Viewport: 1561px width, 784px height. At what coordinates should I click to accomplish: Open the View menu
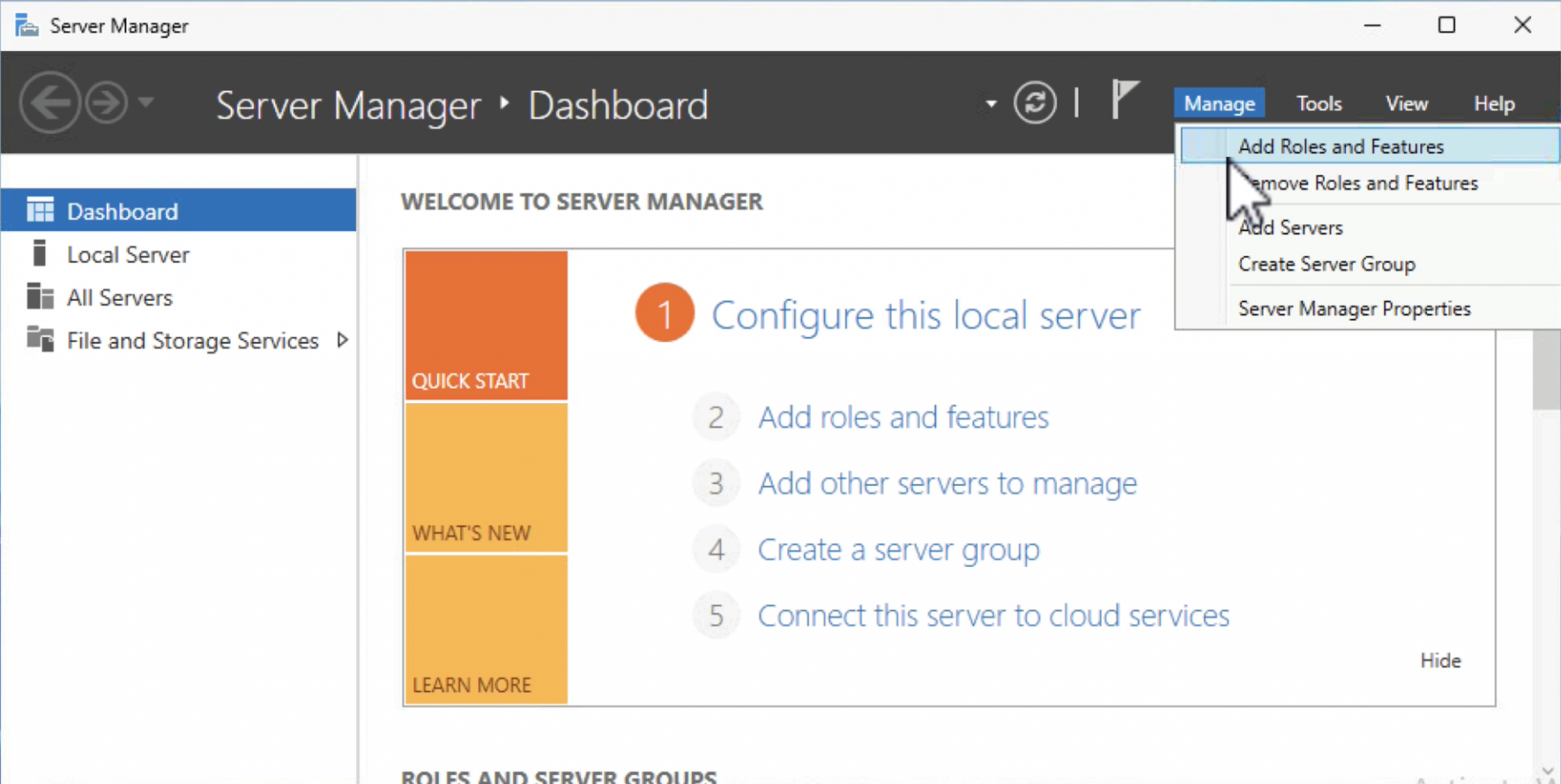[1406, 103]
